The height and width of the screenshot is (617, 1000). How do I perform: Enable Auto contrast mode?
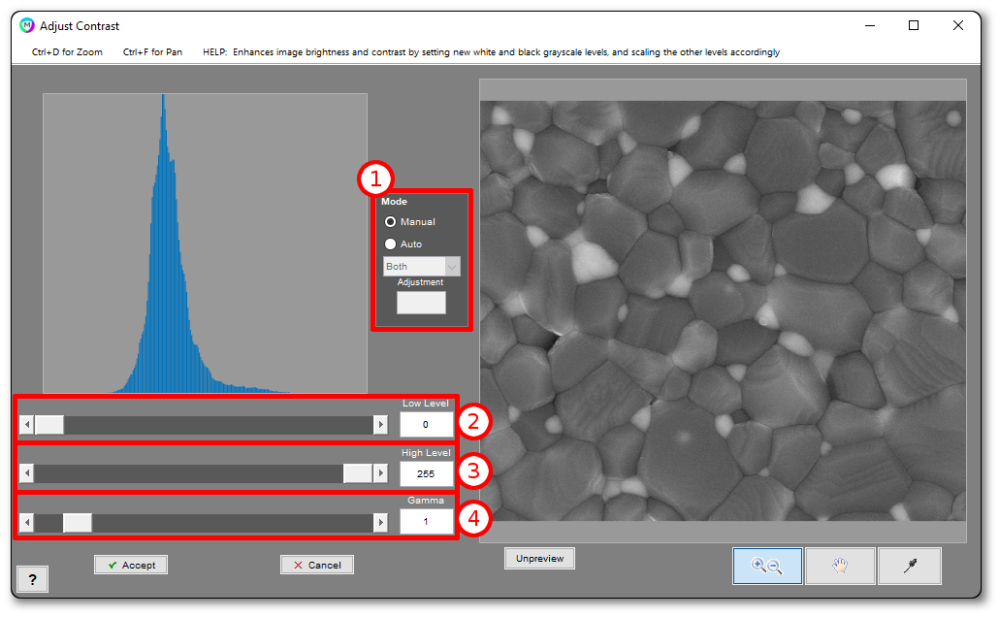(x=391, y=243)
